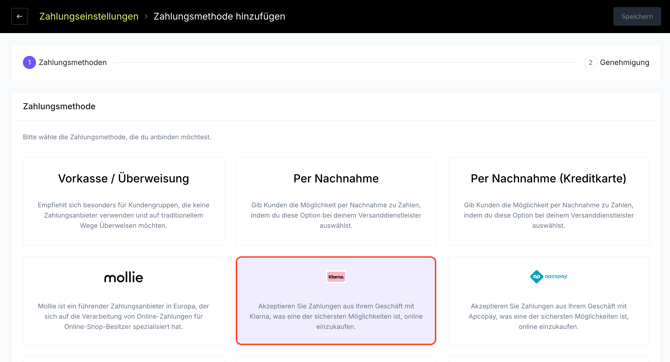
Task: Click the Speichern button
Action: pos(637,17)
